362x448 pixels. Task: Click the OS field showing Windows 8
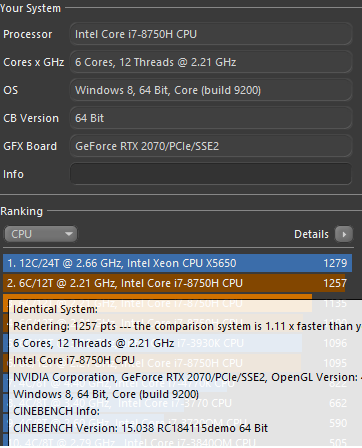[x=211, y=90]
